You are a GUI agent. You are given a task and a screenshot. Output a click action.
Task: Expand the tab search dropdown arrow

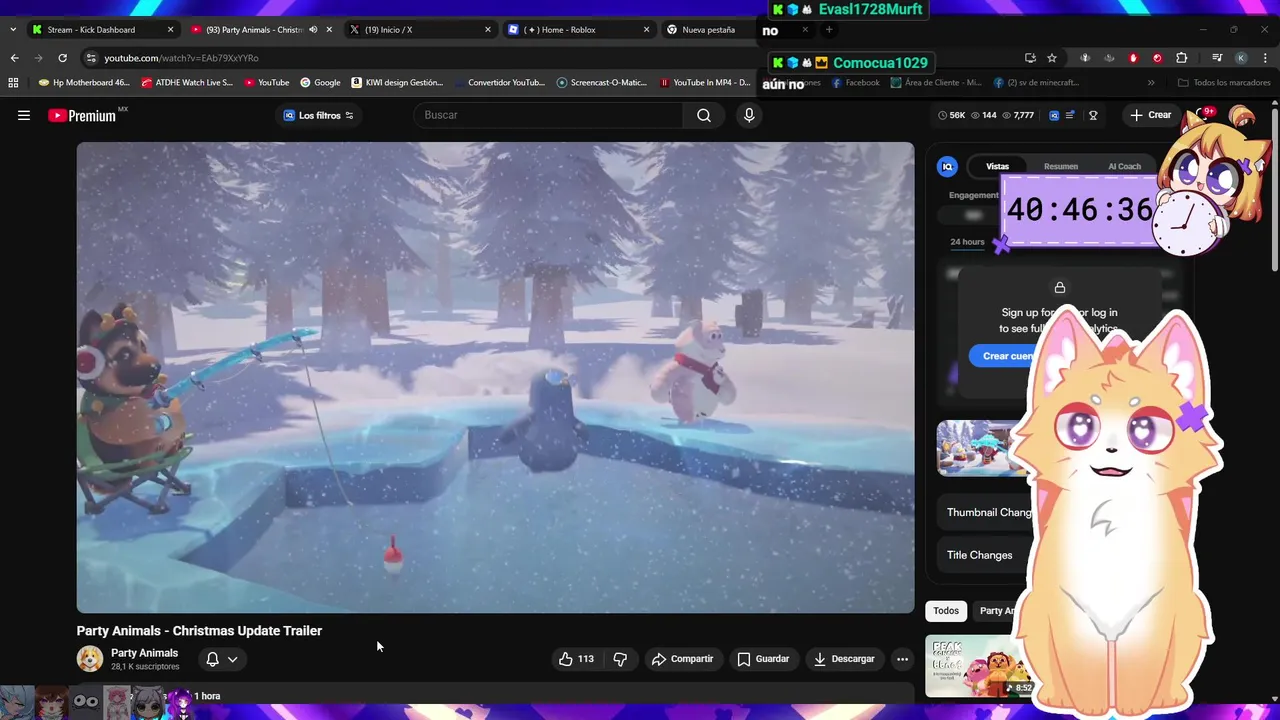tap(12, 30)
